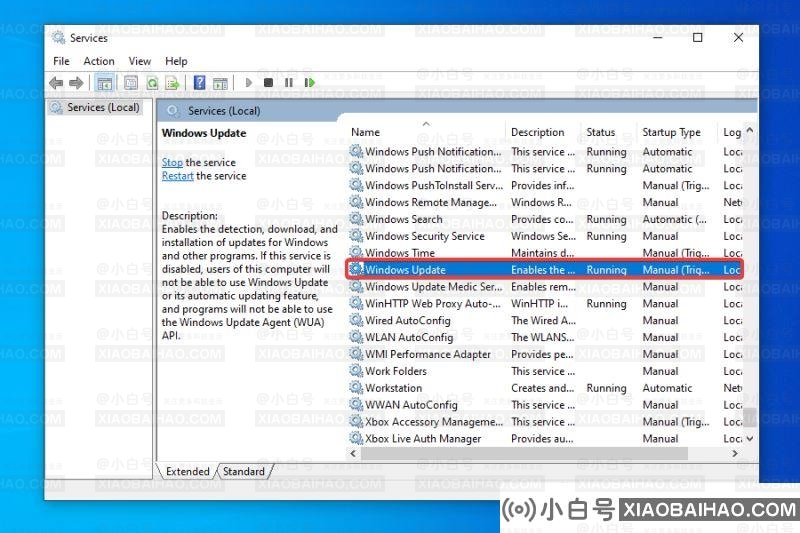Open the File menu

coord(61,61)
